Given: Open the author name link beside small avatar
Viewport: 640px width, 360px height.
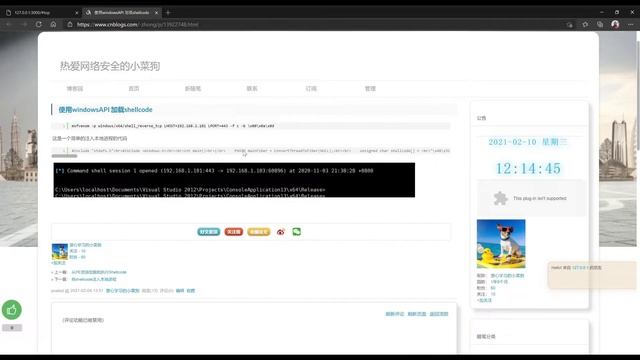Looking at the screenshot, I should tap(85, 245).
